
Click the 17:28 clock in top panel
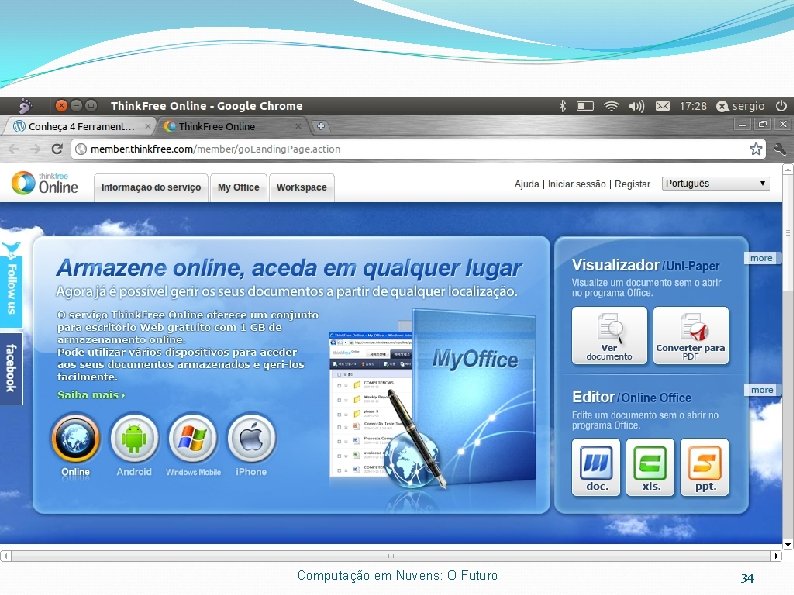point(693,106)
